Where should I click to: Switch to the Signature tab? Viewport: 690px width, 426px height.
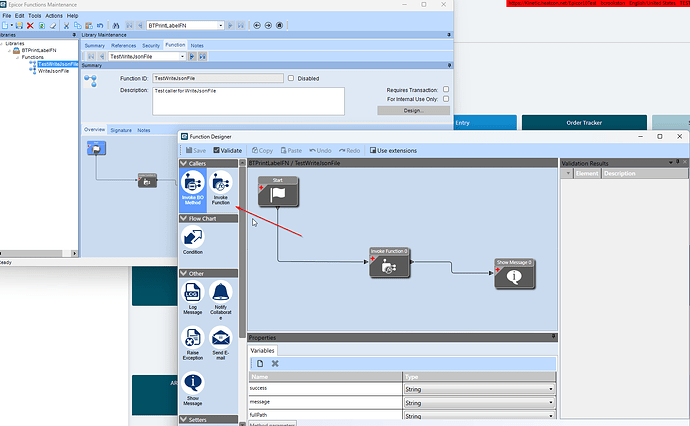[121, 130]
